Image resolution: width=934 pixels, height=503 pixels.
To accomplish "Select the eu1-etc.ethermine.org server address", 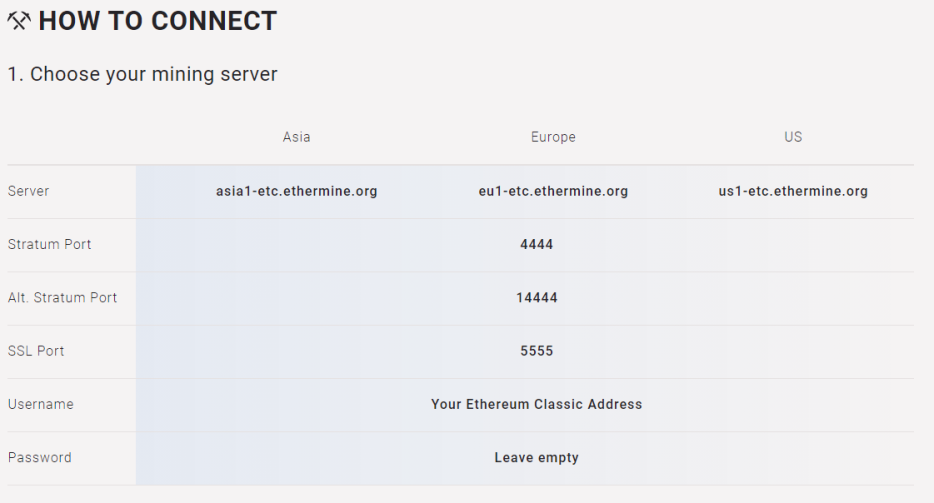I will [553, 191].
